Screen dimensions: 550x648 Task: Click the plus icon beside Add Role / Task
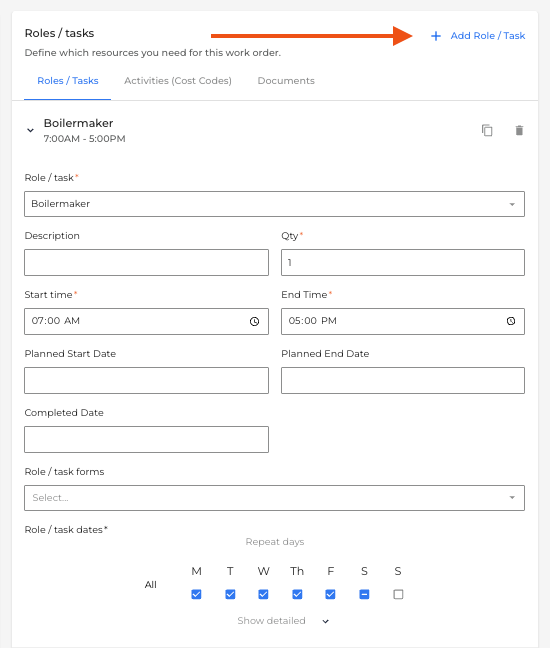click(x=436, y=36)
